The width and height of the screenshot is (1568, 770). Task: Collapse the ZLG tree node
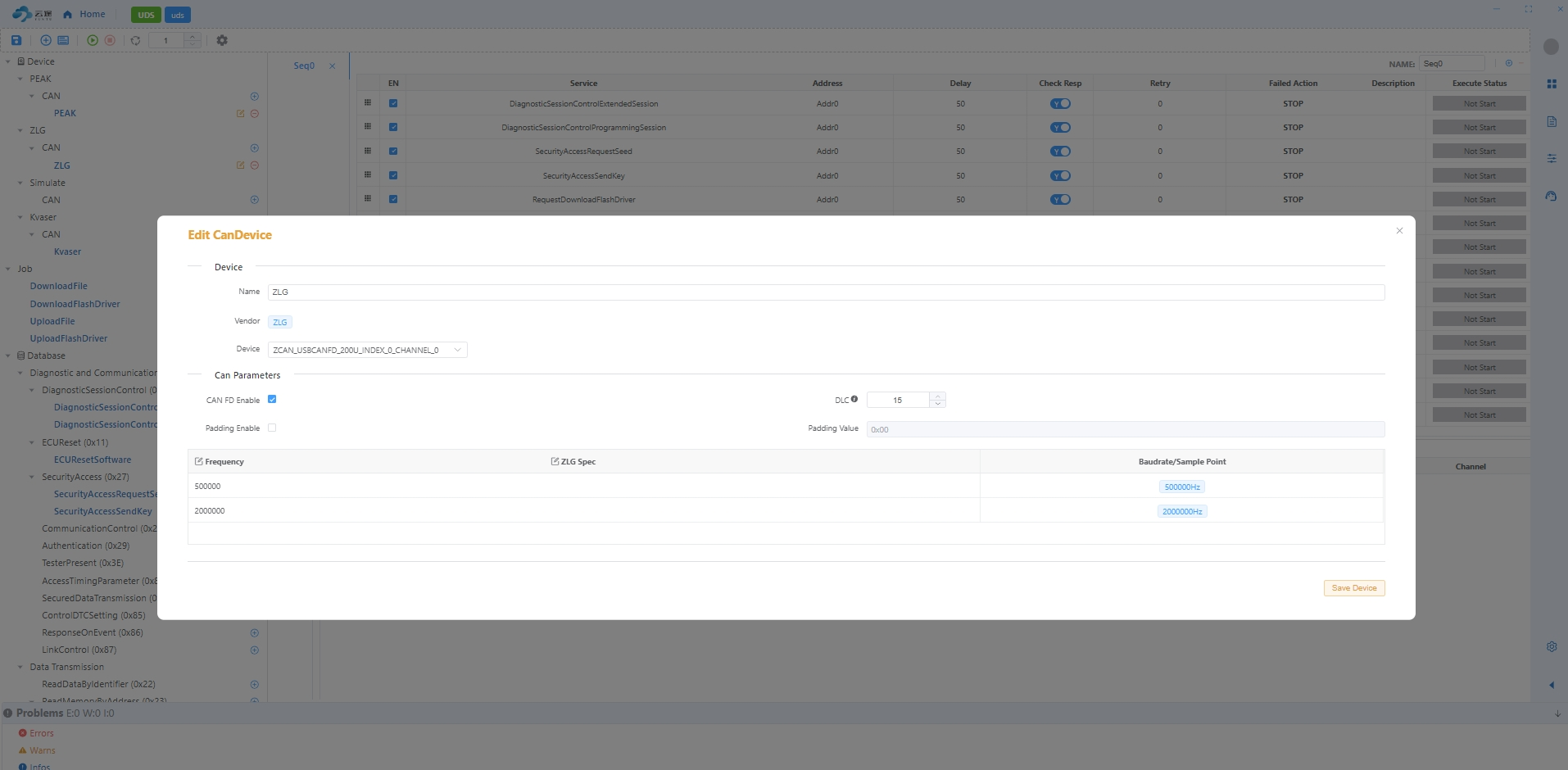(x=20, y=130)
